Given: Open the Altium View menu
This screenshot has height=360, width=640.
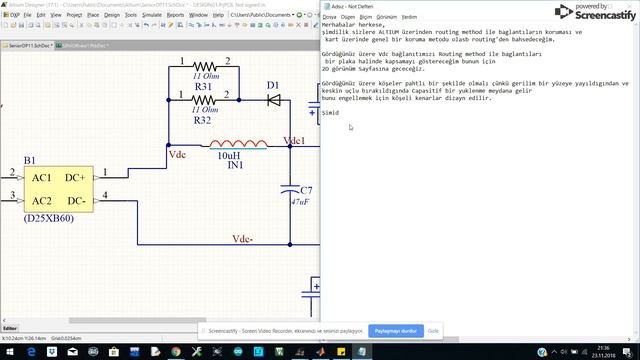Looking at the screenshot, I should pos(56,15).
